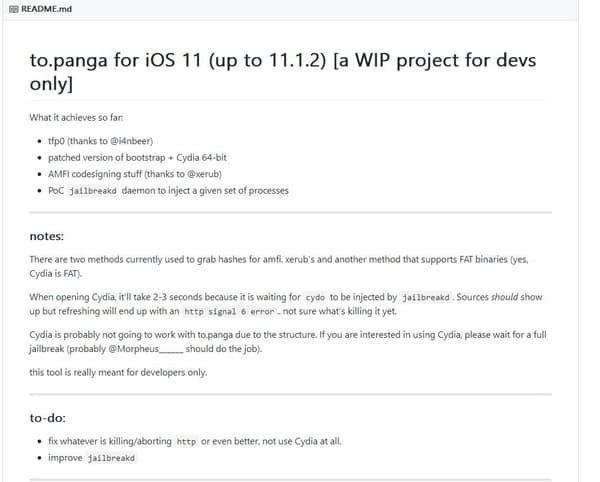Click jailbreakd code after 'injected by'
Image resolution: width=600 pixels, height=482 pixels.
tap(426, 297)
